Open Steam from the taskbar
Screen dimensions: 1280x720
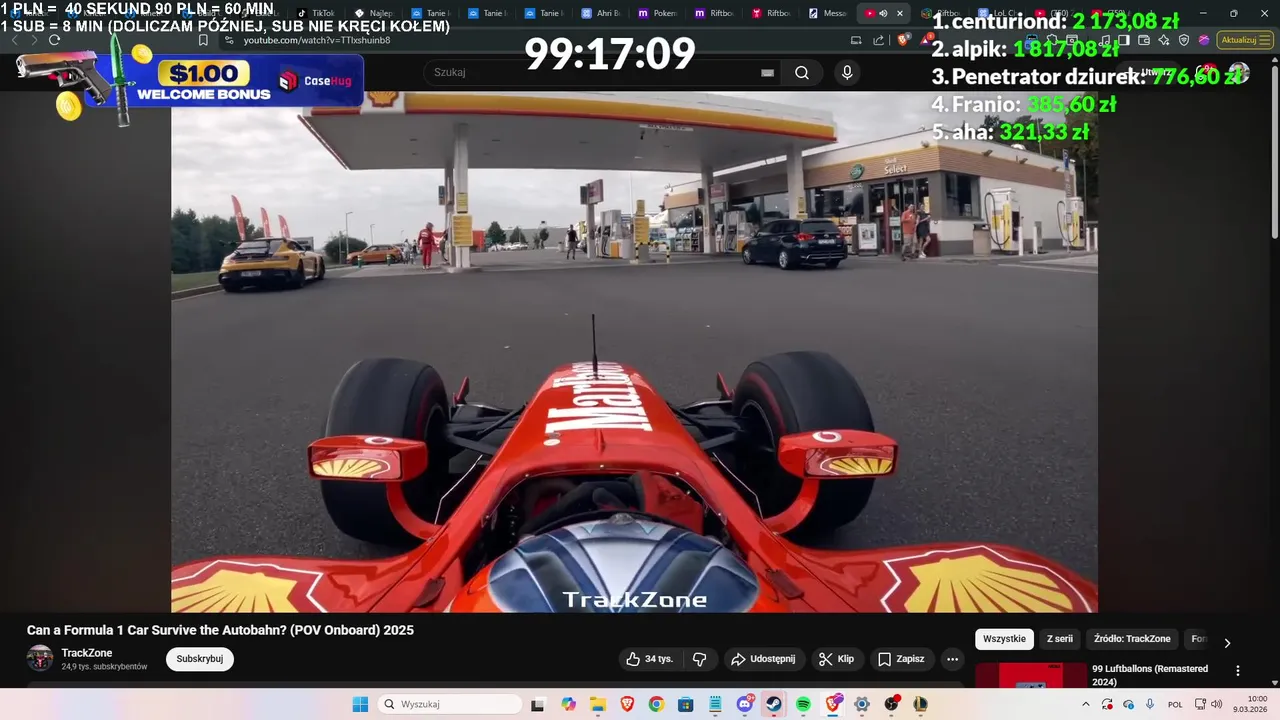tap(774, 704)
